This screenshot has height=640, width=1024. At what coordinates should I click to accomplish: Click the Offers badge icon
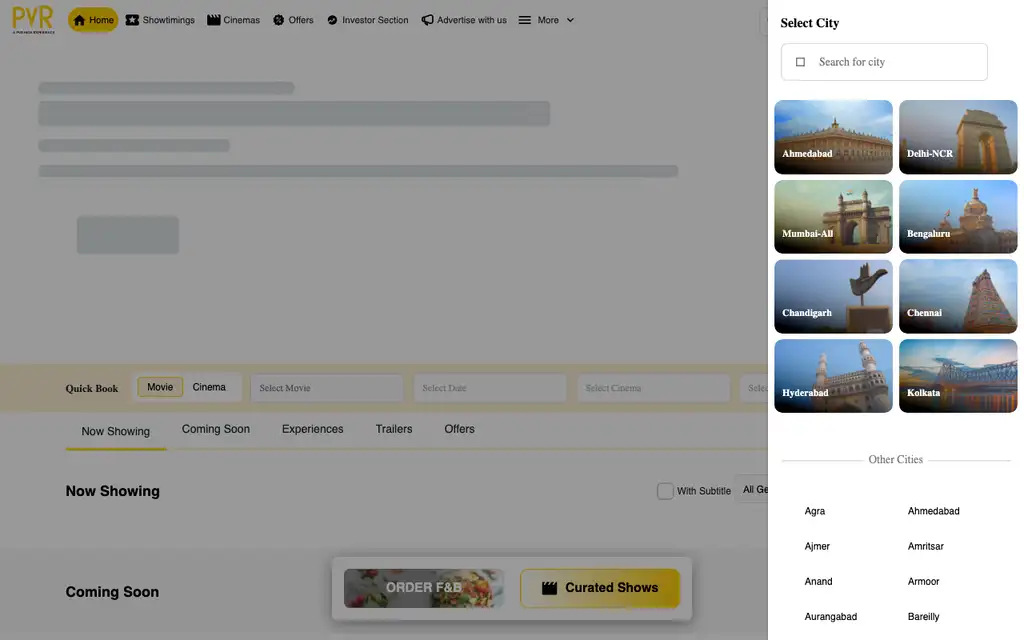coord(279,20)
